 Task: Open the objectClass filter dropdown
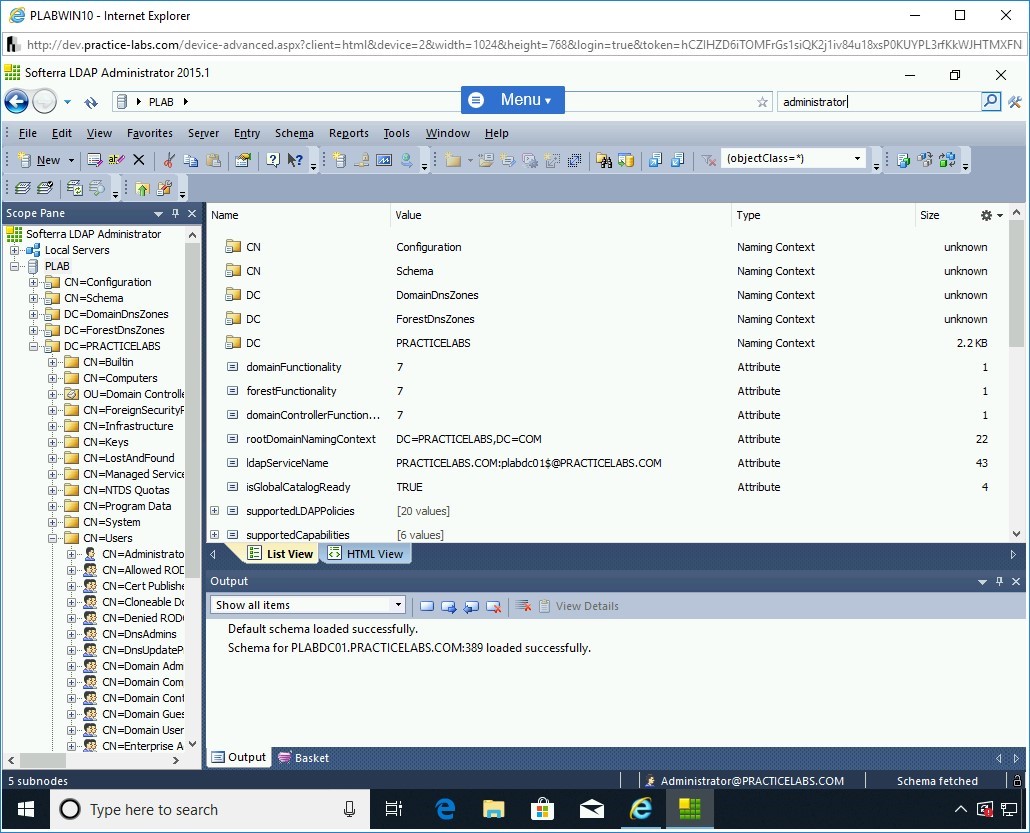[857, 159]
